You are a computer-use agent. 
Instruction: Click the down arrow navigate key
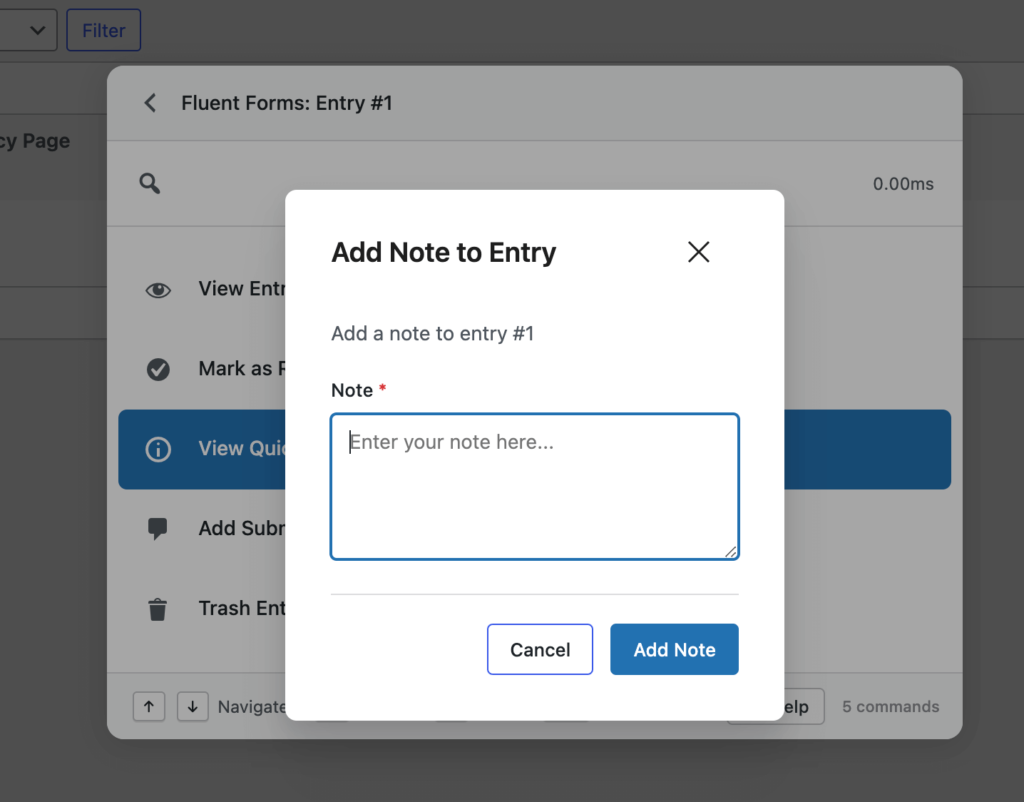pyautogui.click(x=193, y=707)
